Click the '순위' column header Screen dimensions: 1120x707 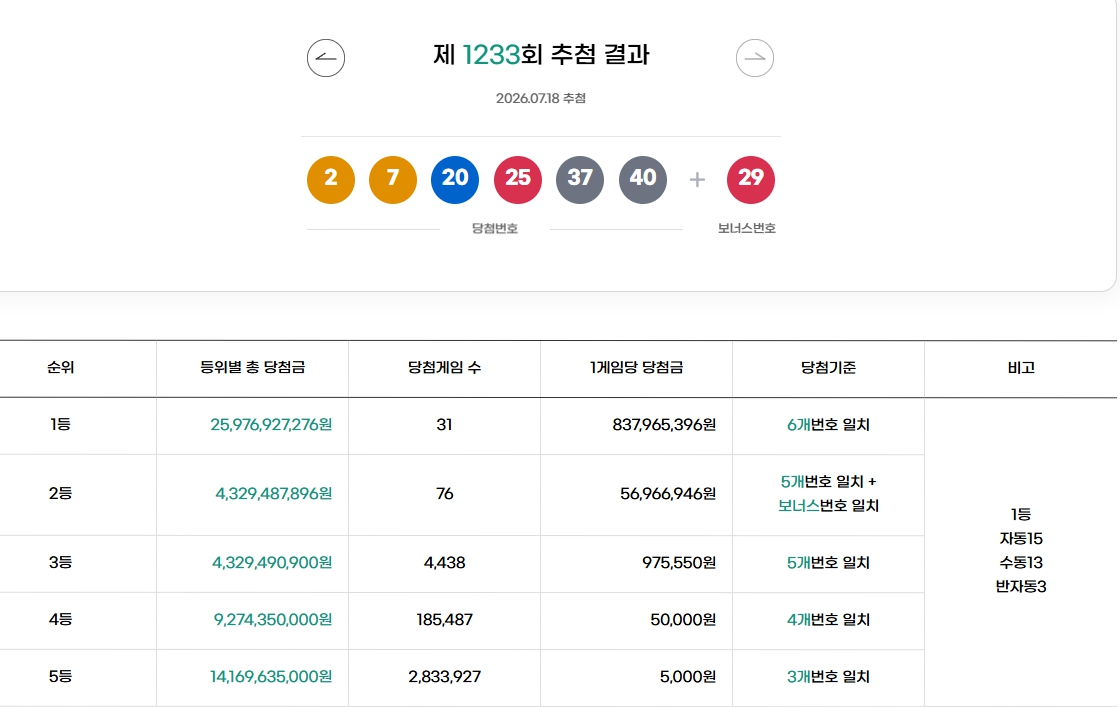[x=61, y=367]
